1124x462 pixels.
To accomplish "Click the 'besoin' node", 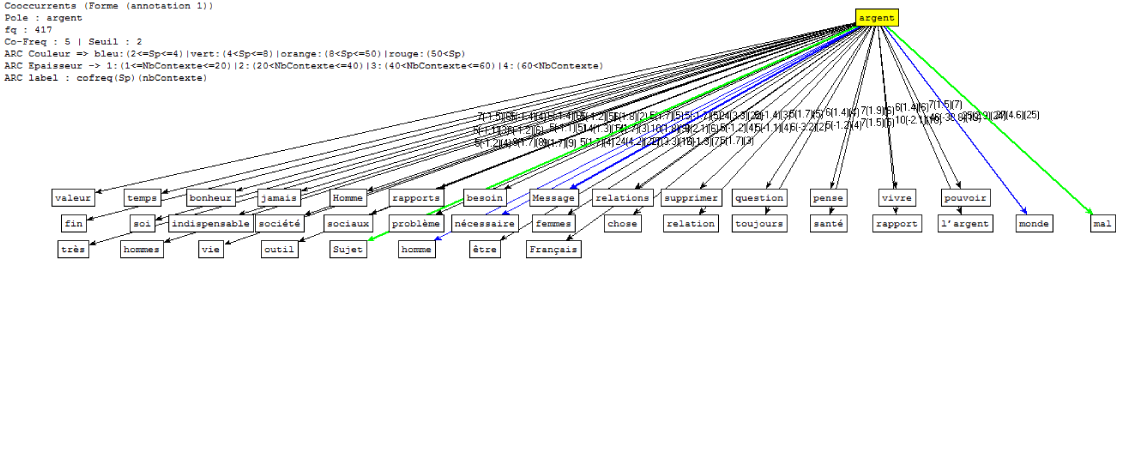I will tap(485, 197).
